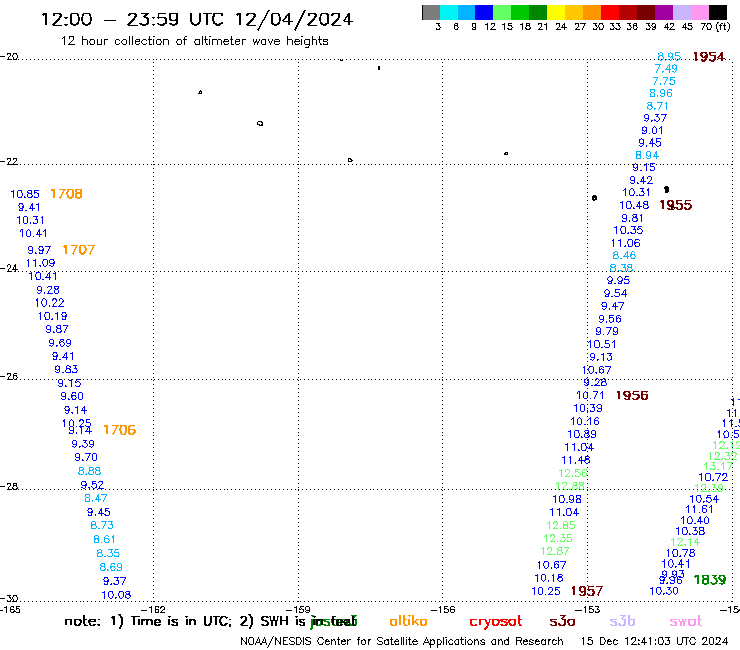Click the 9.01 wave height value
This screenshot has height=650, width=740.
pyautogui.click(x=652, y=130)
